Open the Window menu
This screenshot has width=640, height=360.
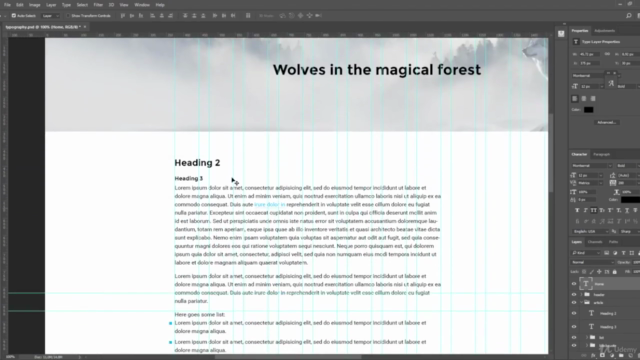142,5
